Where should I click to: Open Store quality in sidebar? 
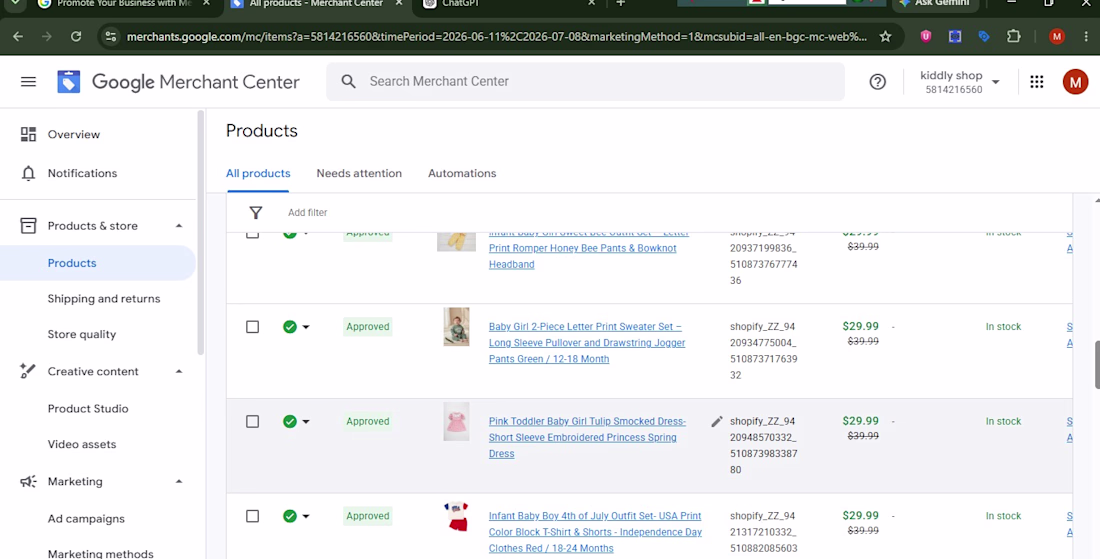point(82,335)
